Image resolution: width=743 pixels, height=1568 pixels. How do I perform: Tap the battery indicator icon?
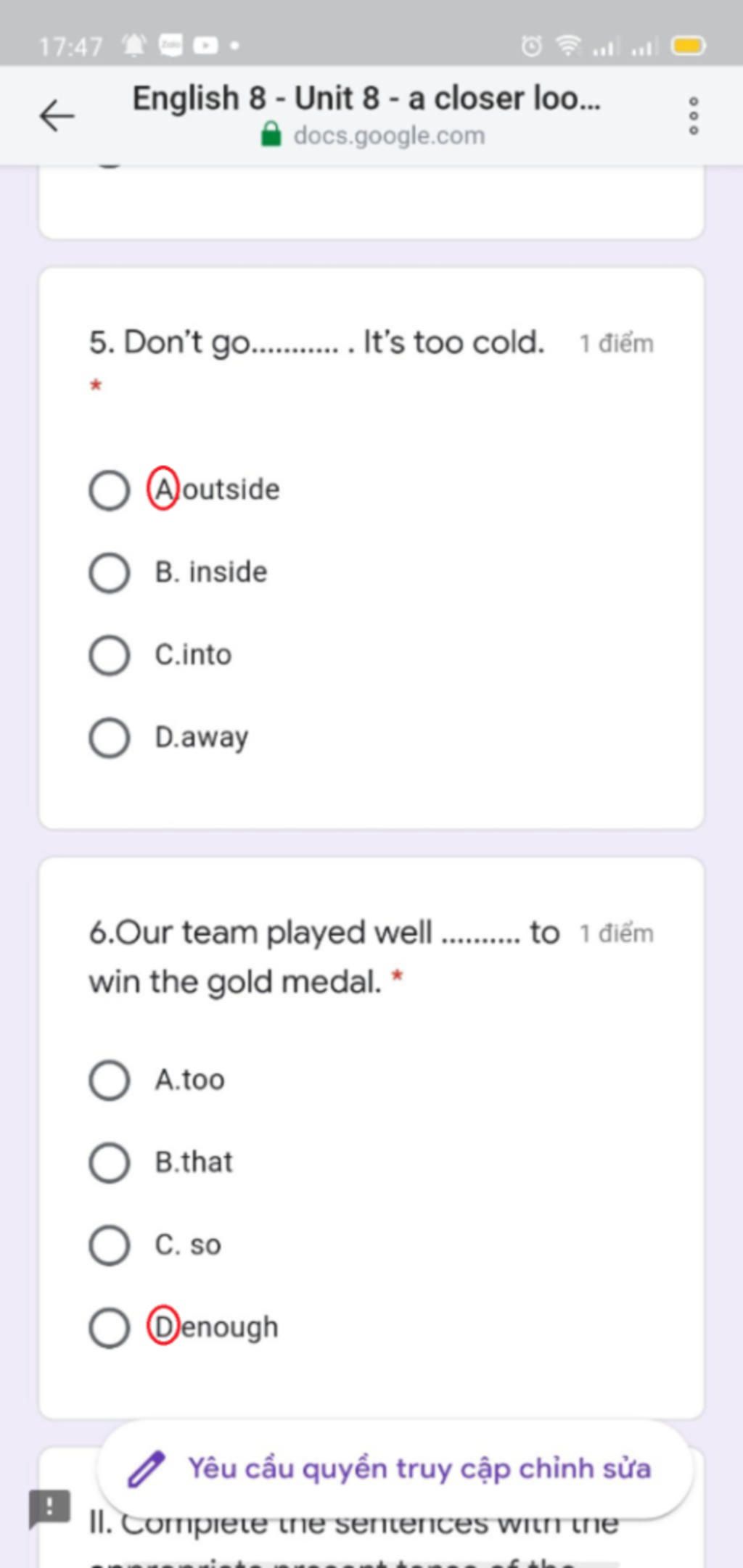pyautogui.click(x=688, y=46)
